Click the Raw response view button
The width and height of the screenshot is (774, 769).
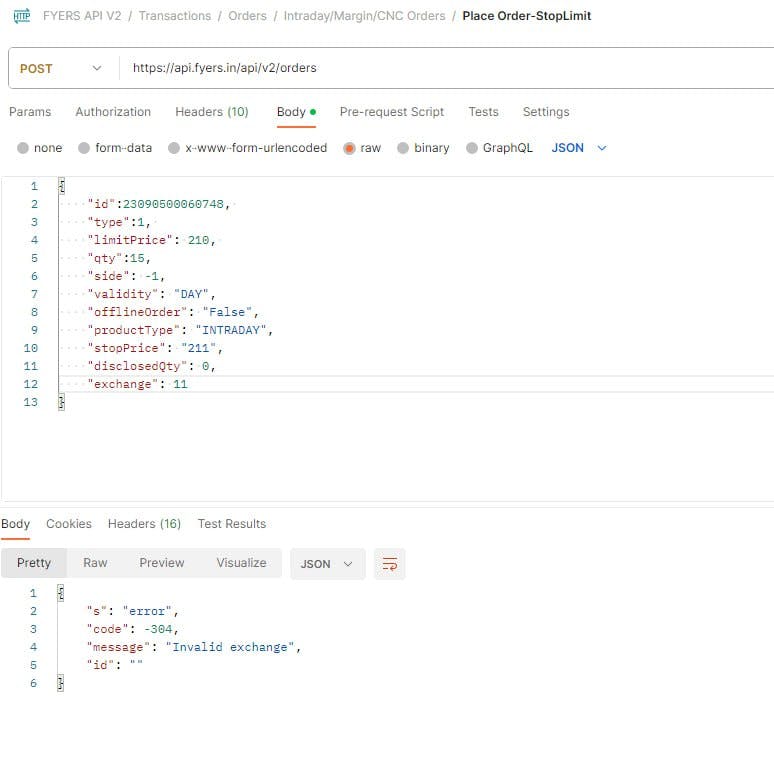pyautogui.click(x=95, y=563)
